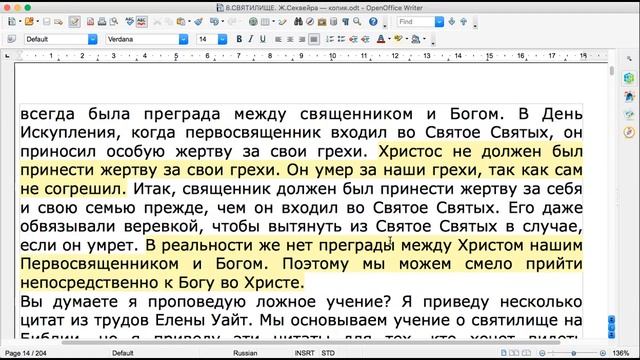Click the New document icon
The width and height of the screenshot is (640, 360).
12,22
